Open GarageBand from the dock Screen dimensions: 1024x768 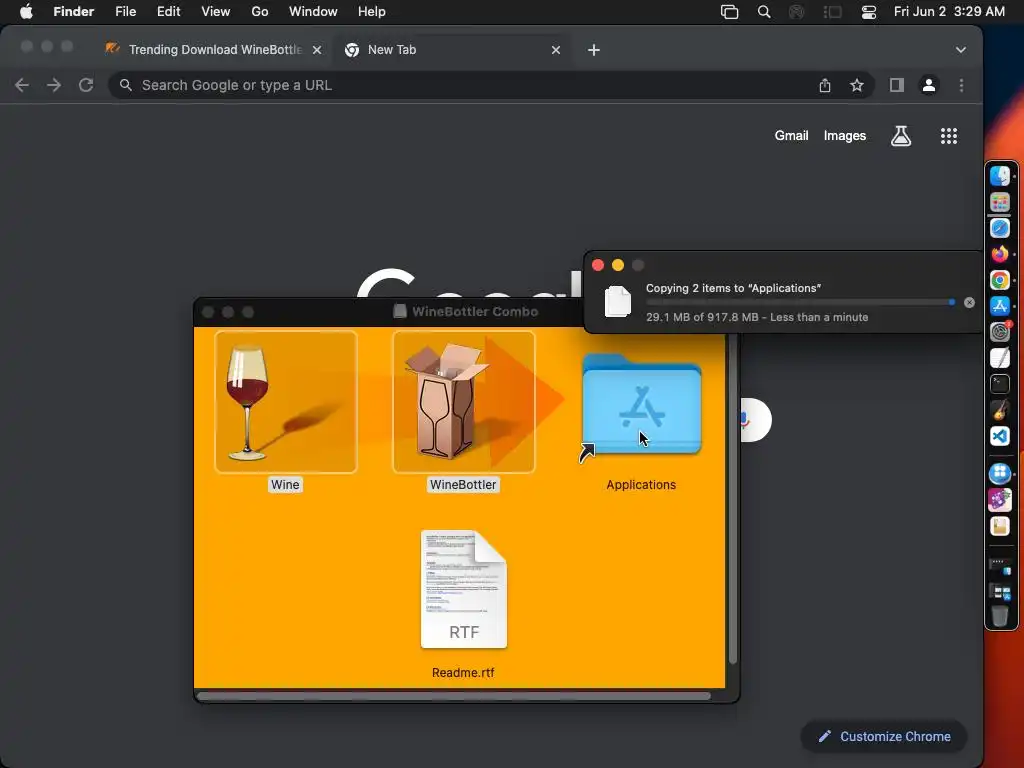click(1000, 410)
